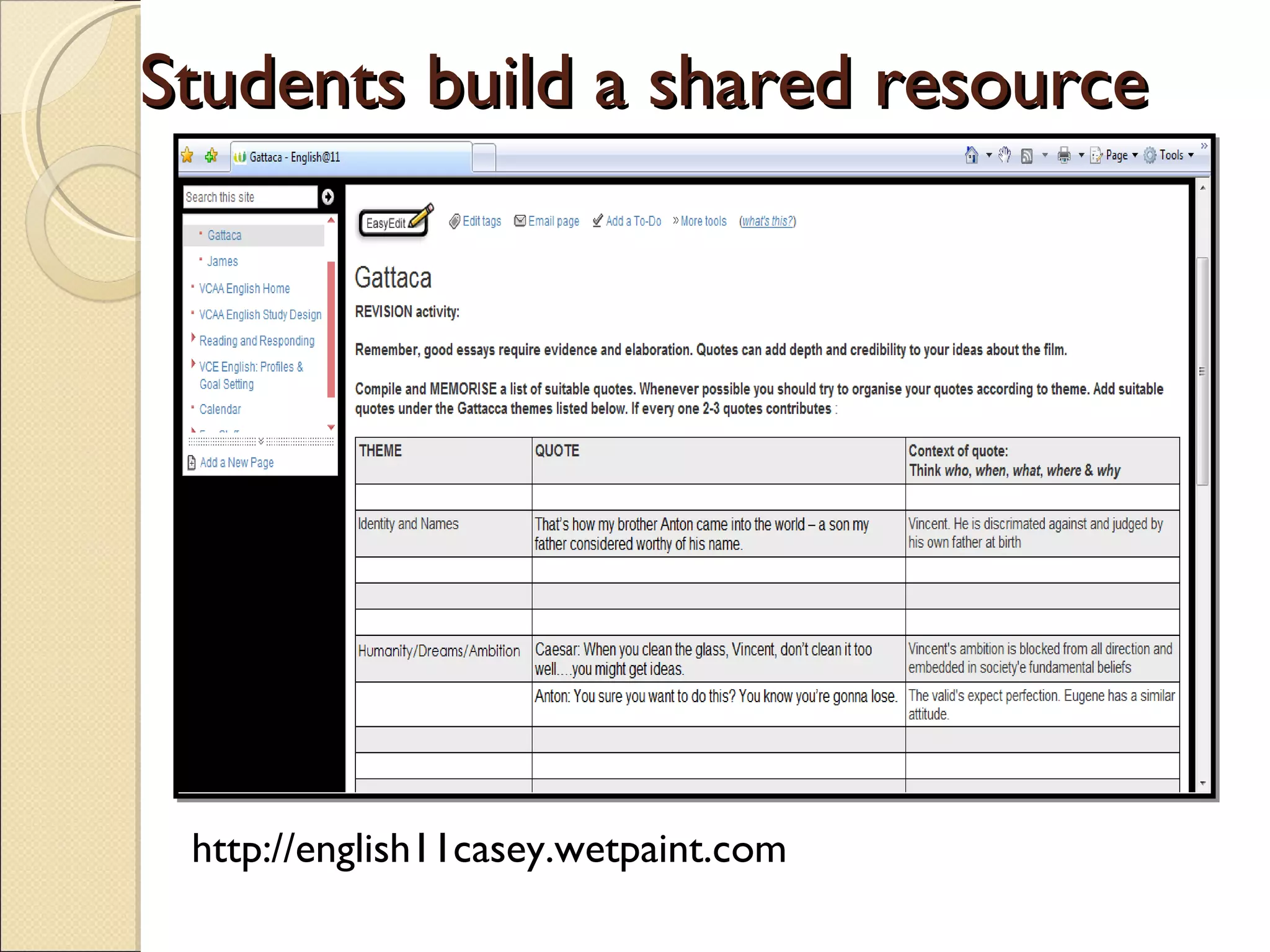Click the valid's expect perfection cell
The image size is (1270, 952).
tap(1042, 704)
